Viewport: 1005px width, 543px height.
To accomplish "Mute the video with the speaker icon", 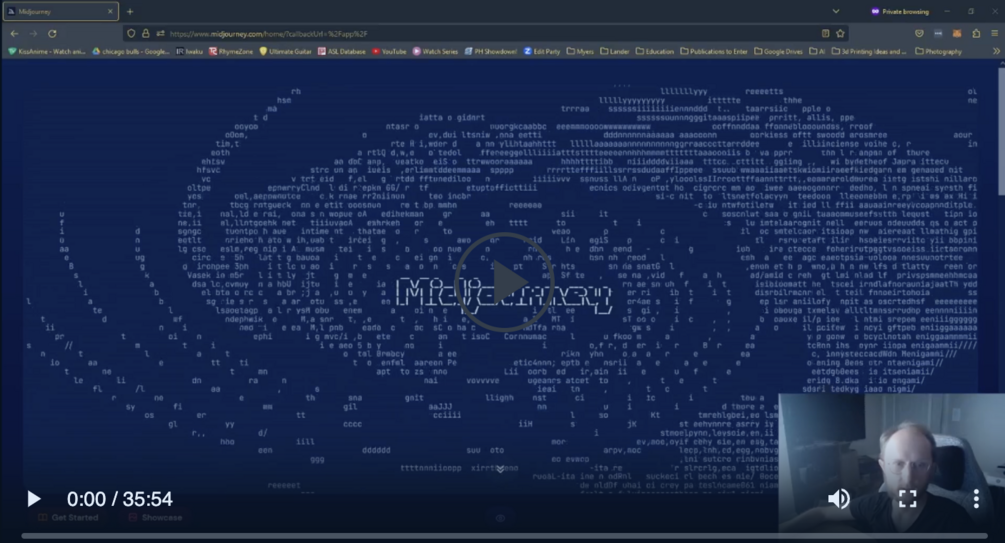I will point(838,499).
